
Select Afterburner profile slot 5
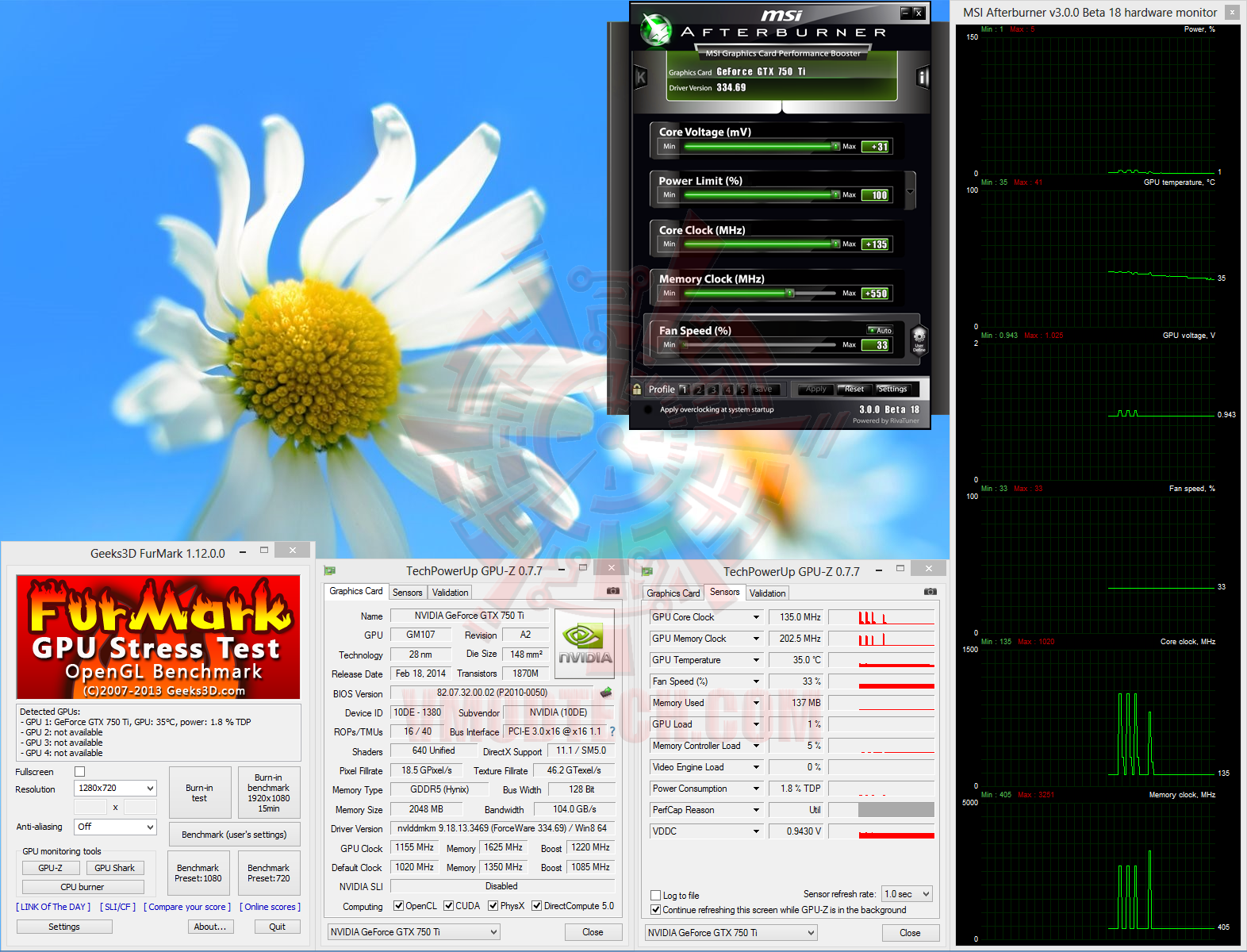(x=742, y=390)
